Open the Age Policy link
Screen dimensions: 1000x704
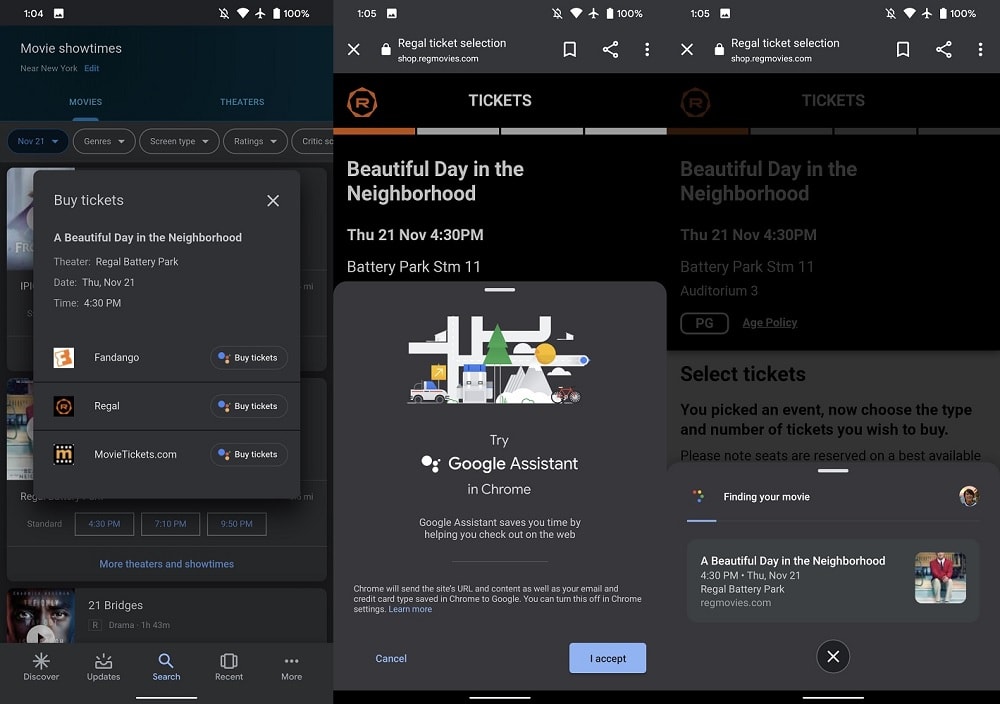click(x=770, y=323)
